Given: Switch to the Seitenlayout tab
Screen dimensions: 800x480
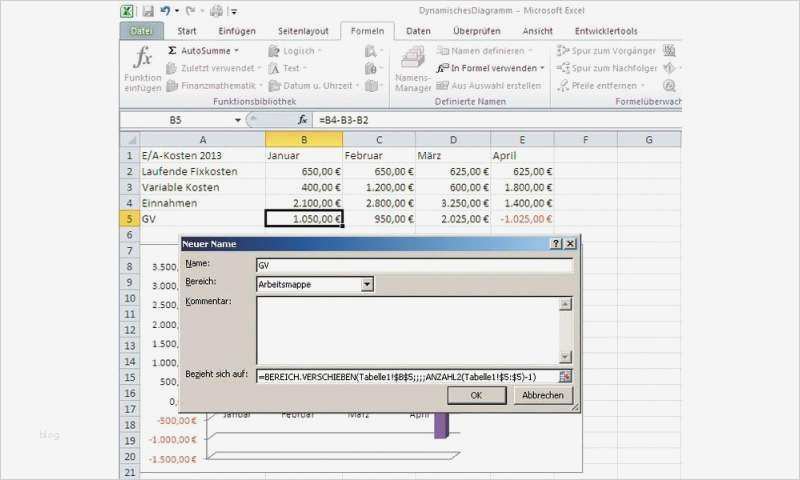Looking at the screenshot, I should point(303,31).
